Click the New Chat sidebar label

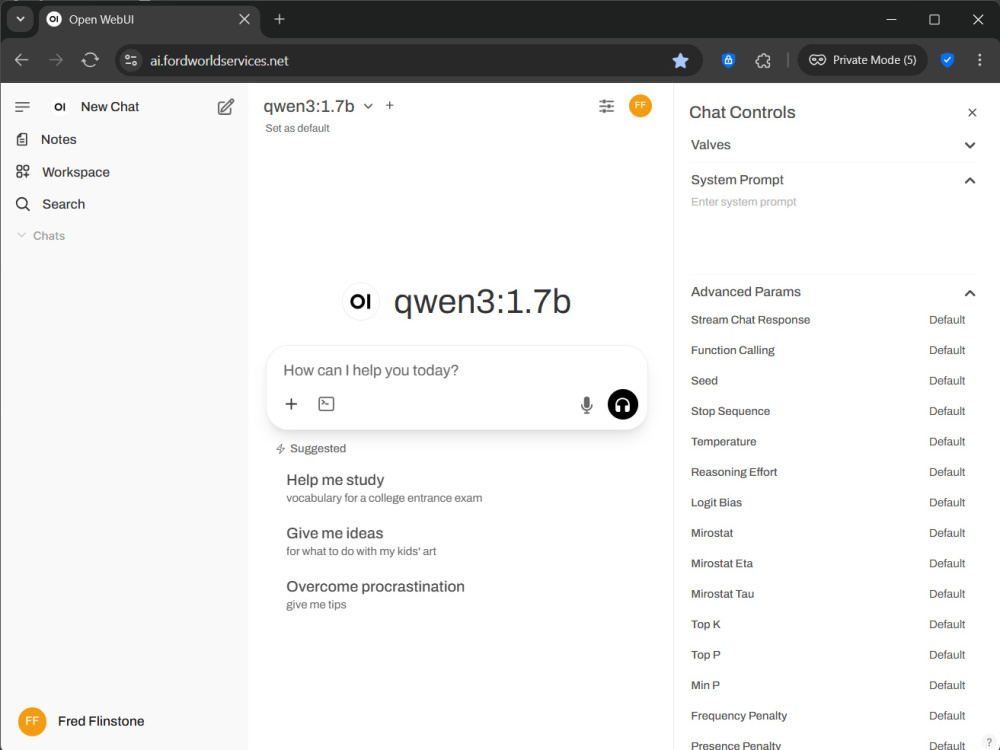click(x=110, y=107)
